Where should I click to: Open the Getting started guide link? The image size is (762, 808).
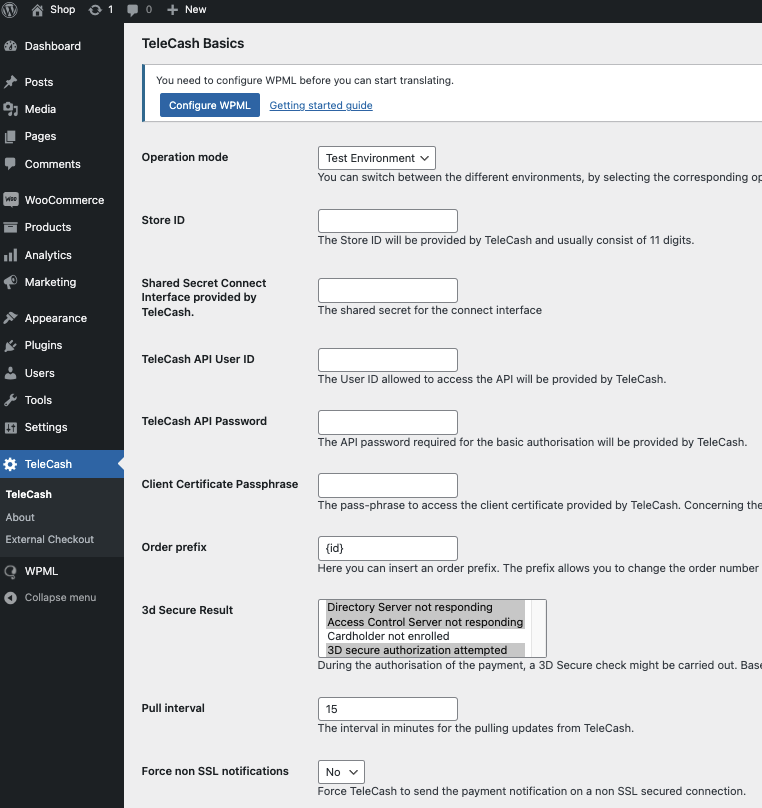320,105
